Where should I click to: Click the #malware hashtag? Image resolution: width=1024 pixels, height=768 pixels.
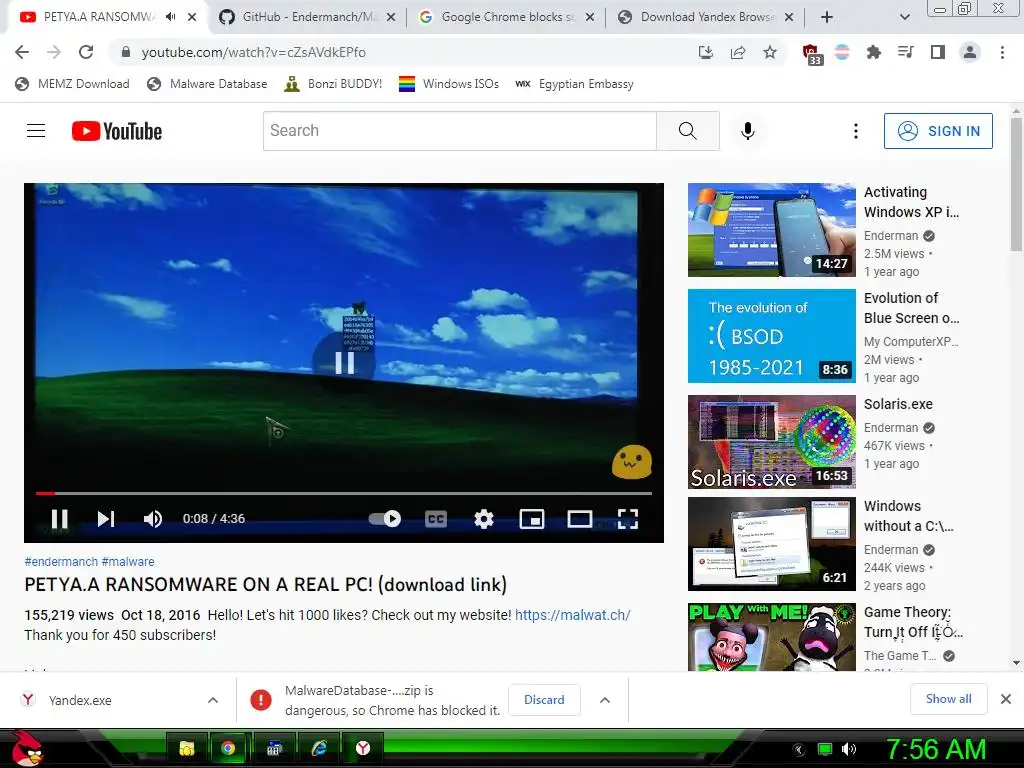128,562
